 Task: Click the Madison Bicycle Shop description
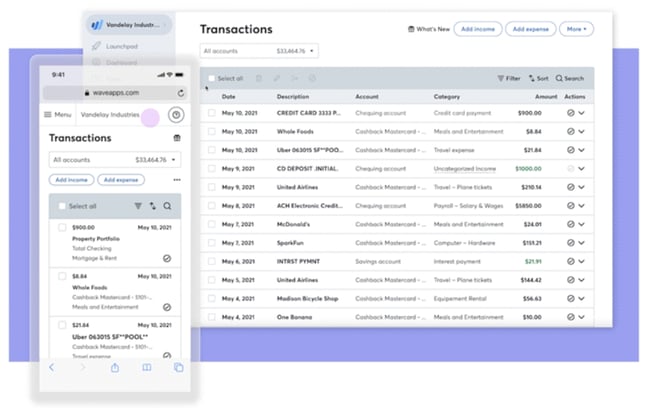tap(308, 298)
